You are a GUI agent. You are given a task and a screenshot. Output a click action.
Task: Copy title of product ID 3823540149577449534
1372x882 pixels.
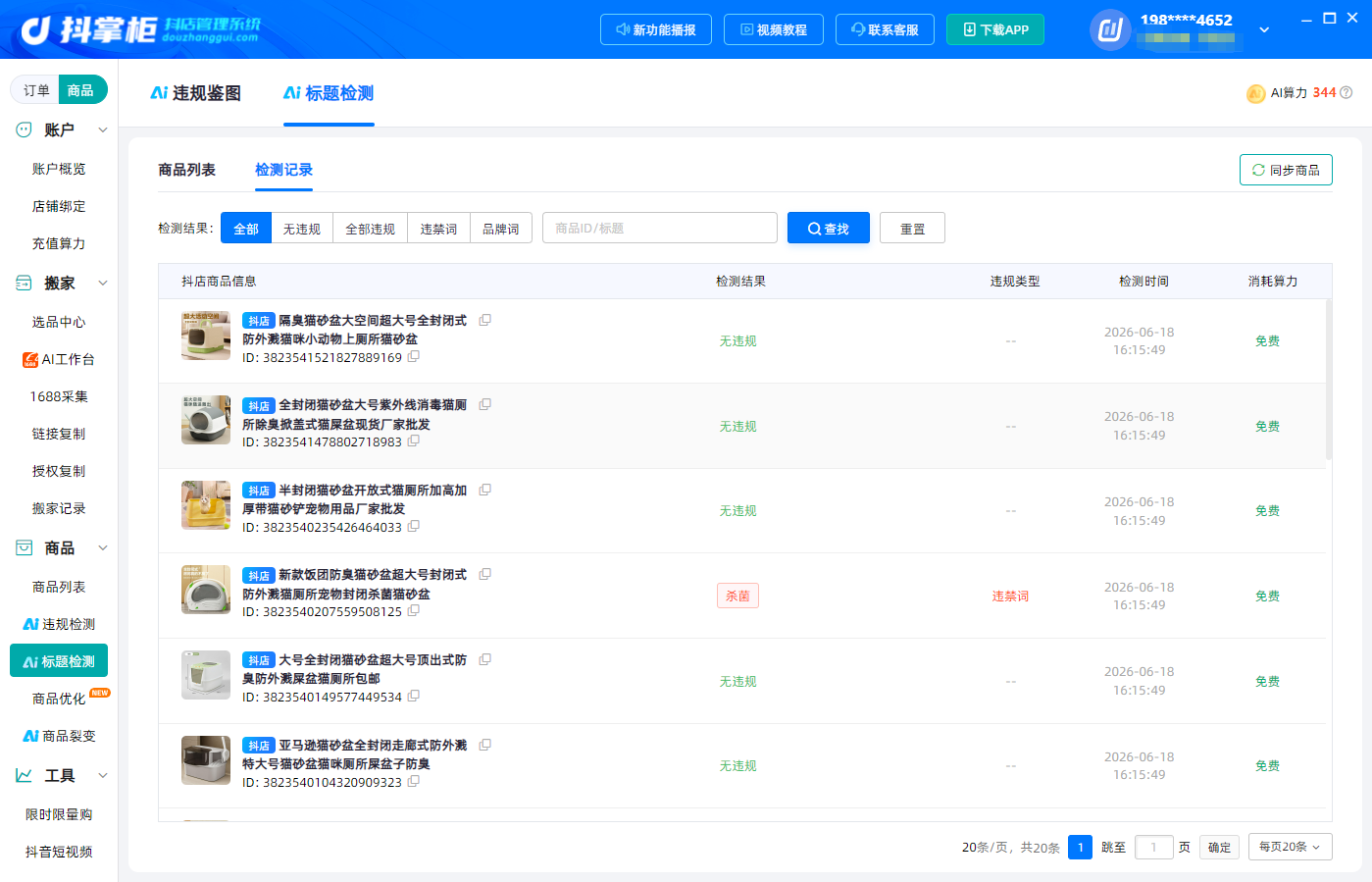click(x=484, y=659)
